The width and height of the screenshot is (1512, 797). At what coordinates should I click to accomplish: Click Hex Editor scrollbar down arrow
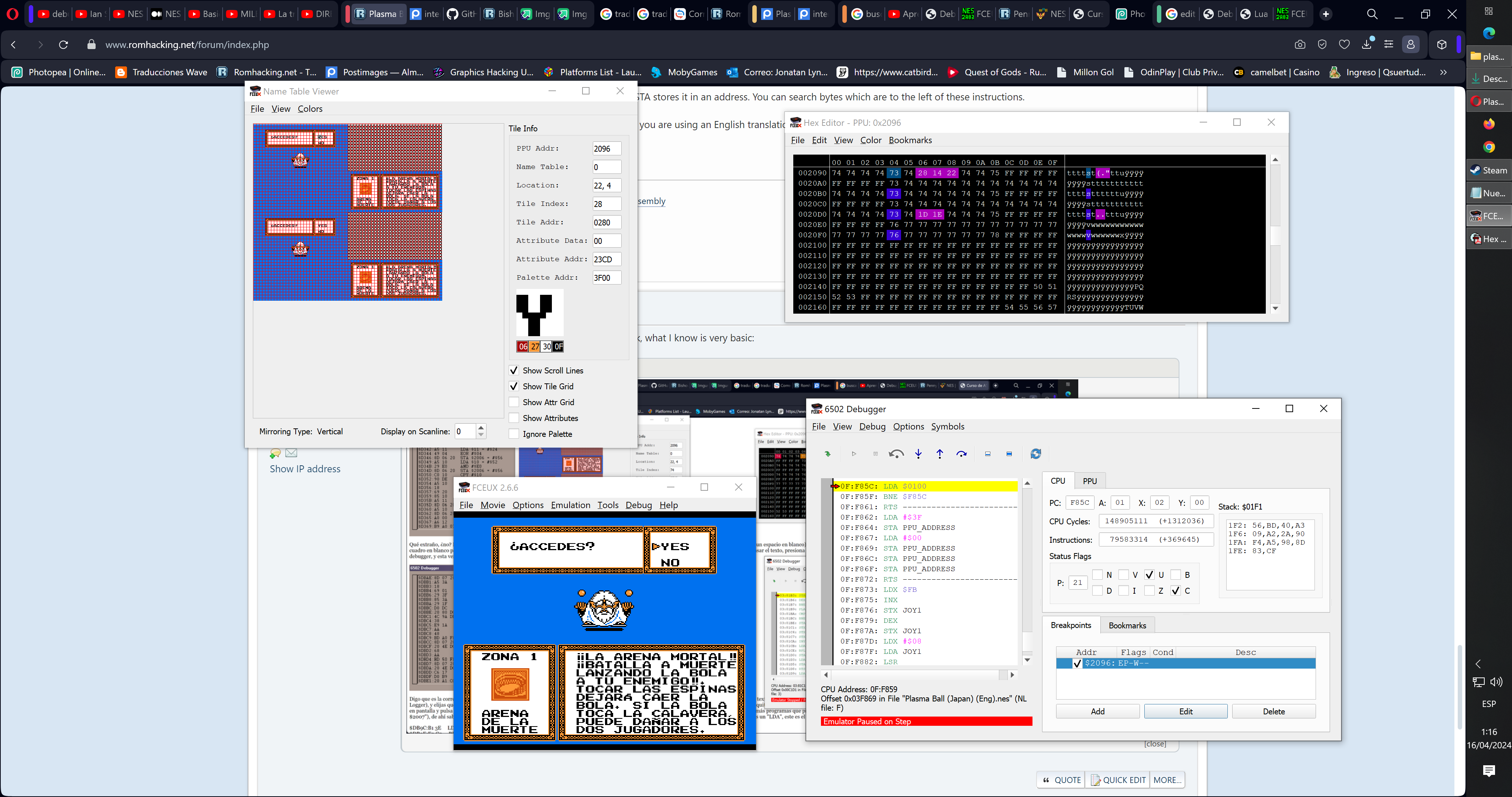tap(1275, 309)
